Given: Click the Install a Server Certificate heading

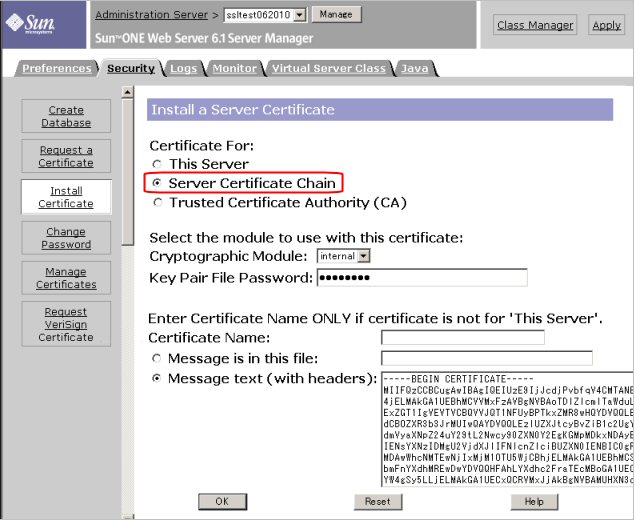Looking at the screenshot, I should pyautogui.click(x=243, y=110).
